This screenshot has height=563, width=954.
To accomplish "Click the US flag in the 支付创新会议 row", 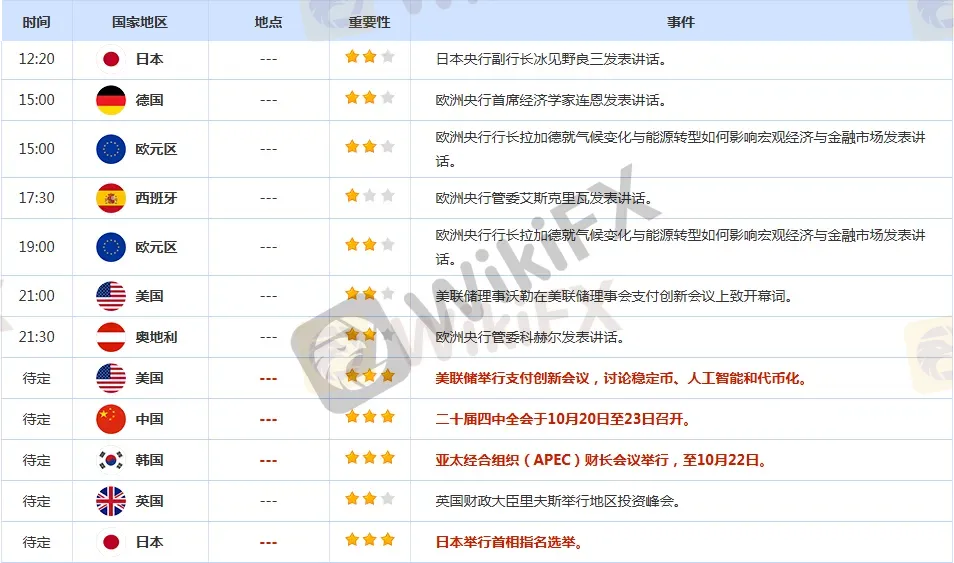I will click(x=111, y=378).
